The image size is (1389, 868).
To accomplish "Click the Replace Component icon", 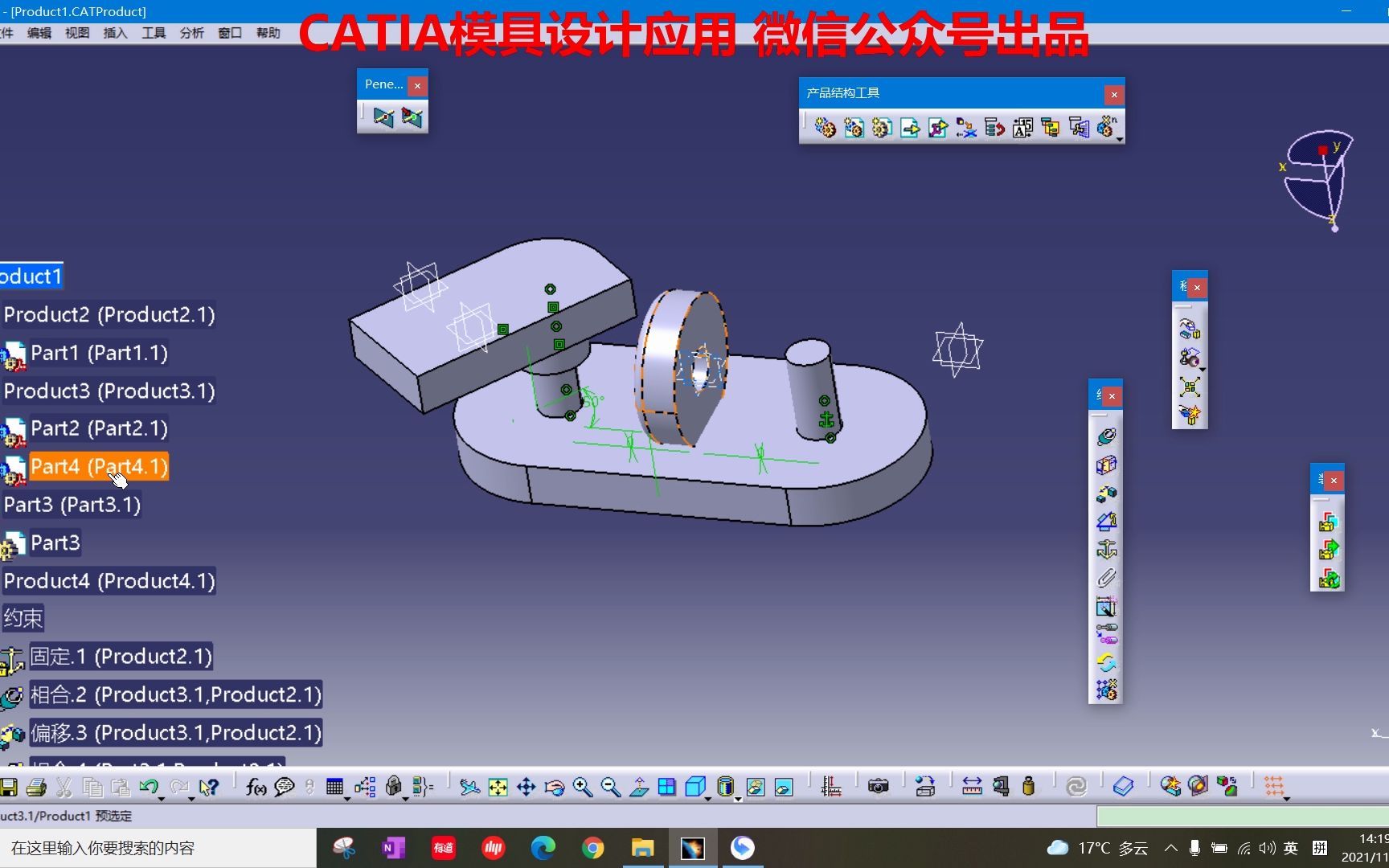I will [x=966, y=127].
